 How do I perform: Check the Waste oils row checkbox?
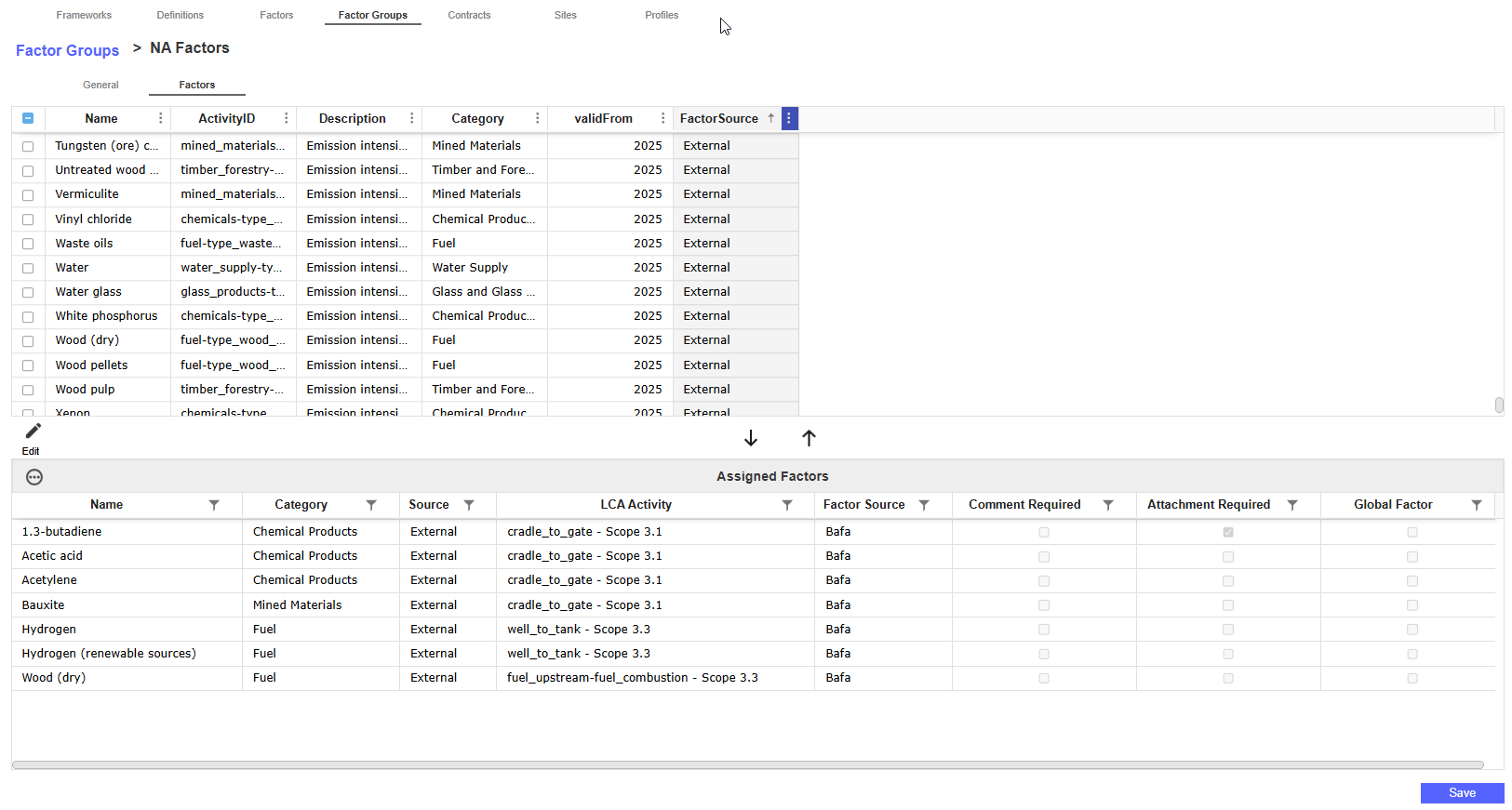pyautogui.click(x=28, y=244)
